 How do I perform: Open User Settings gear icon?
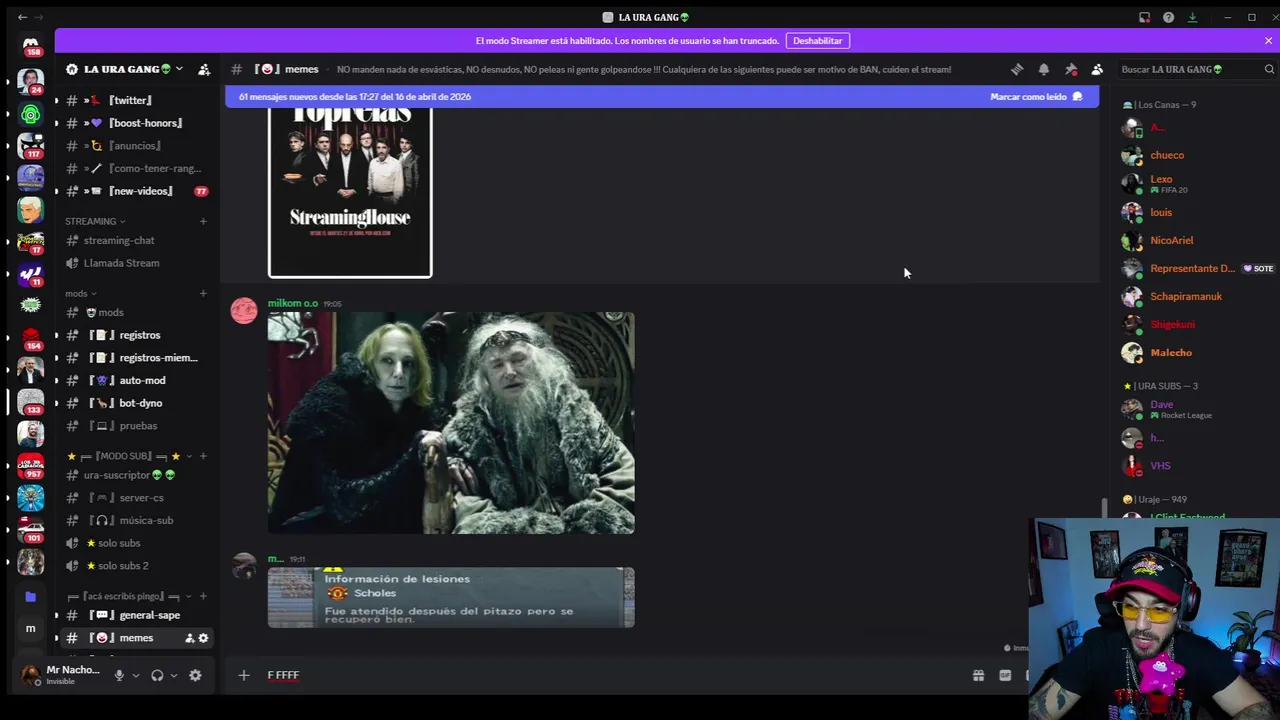[x=195, y=675]
